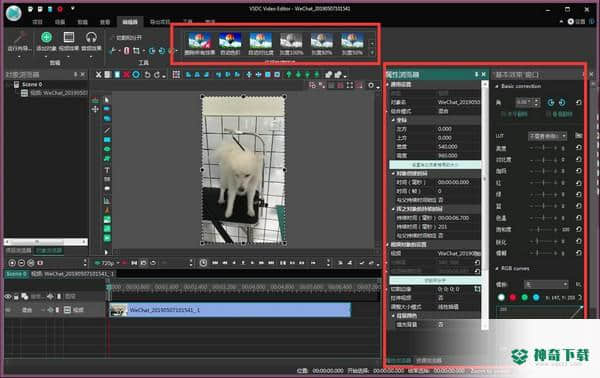Click the clock icon on timeline toolbar
Image resolution: width=600 pixels, height=378 pixels.
click(203, 263)
